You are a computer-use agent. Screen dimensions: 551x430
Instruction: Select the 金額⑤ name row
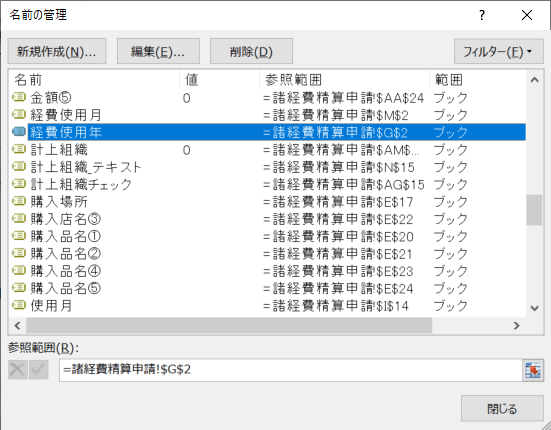coord(268,97)
